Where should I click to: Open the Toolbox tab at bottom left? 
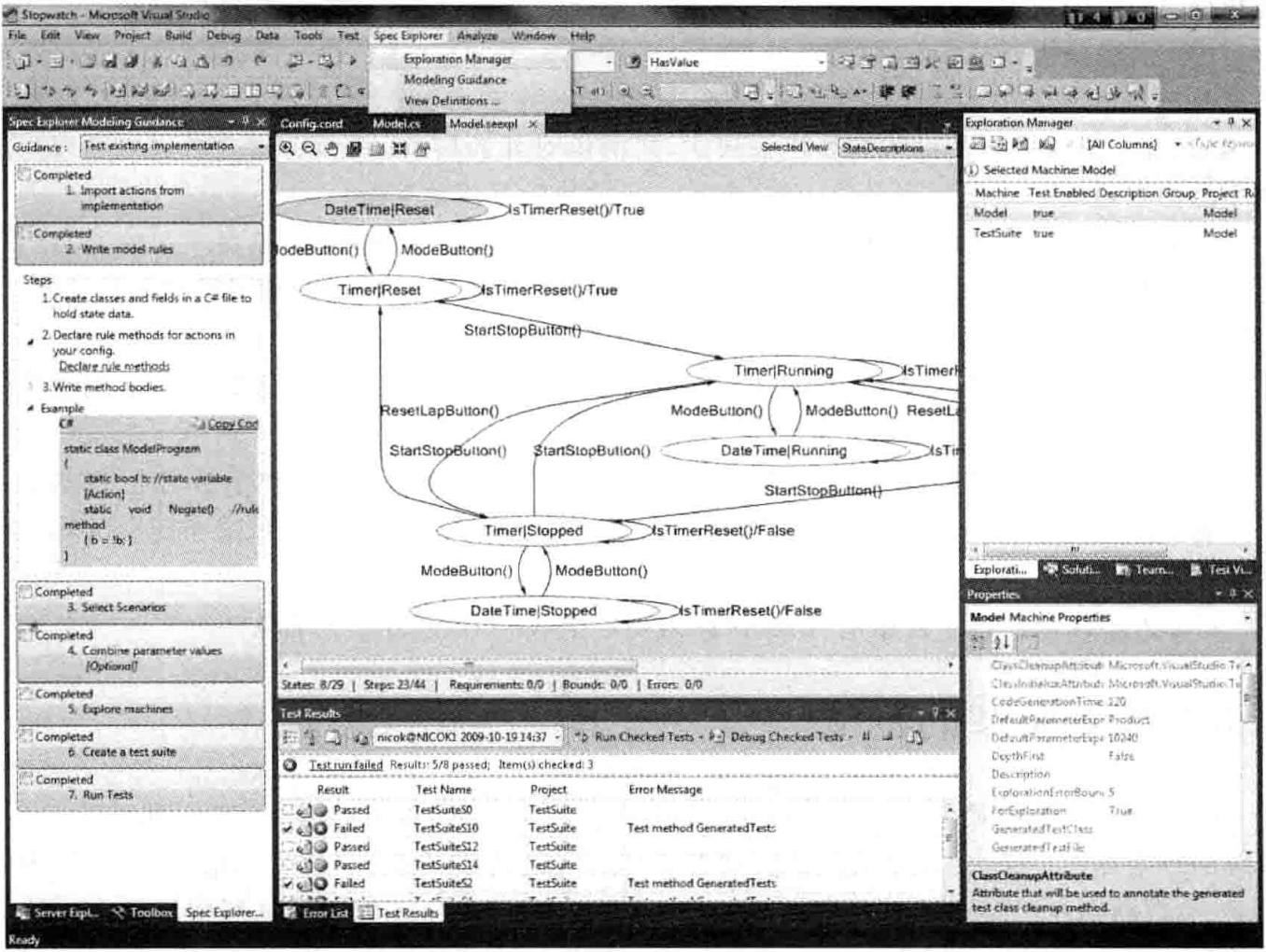(x=143, y=913)
